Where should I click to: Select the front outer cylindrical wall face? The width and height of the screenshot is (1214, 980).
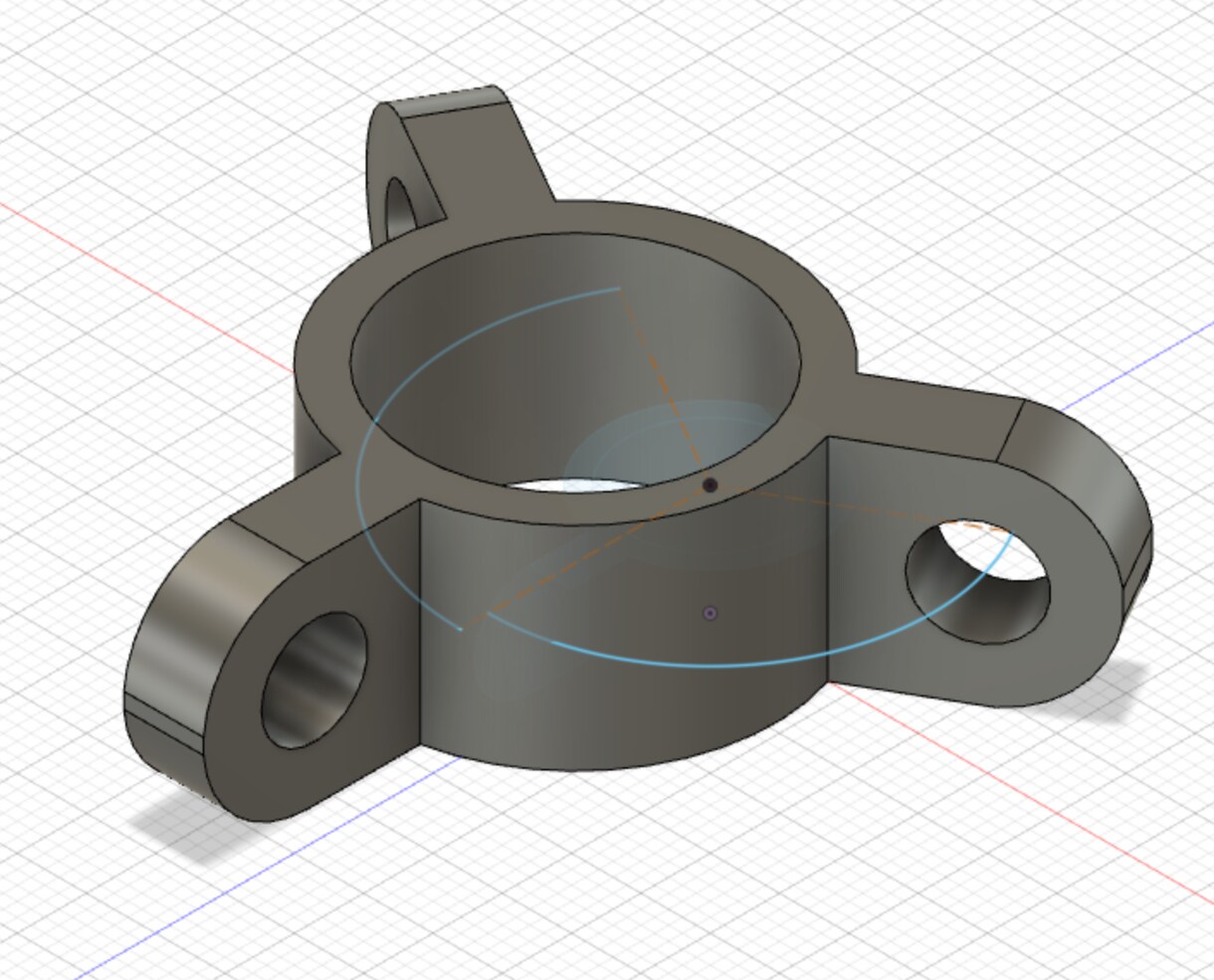[622, 637]
